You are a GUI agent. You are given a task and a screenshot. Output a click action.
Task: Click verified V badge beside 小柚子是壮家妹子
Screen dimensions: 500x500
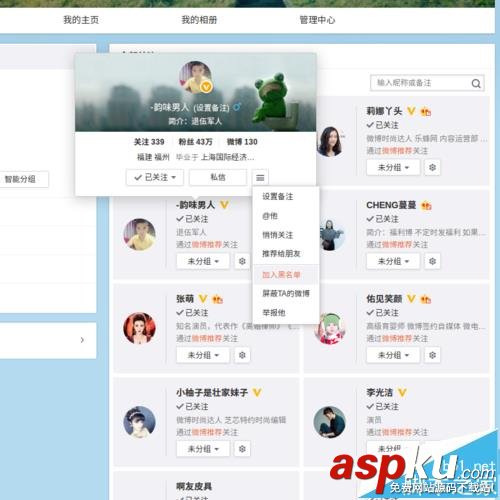[x=257, y=393]
